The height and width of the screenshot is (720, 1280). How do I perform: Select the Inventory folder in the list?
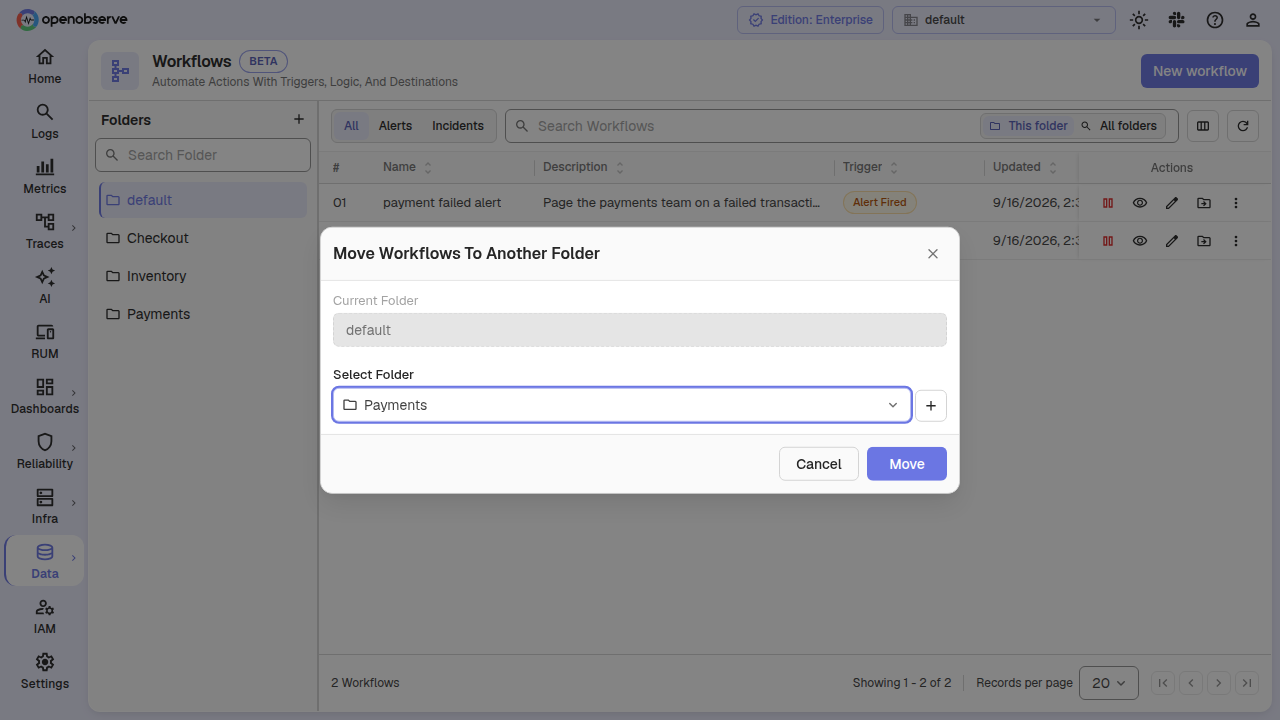[203, 276]
